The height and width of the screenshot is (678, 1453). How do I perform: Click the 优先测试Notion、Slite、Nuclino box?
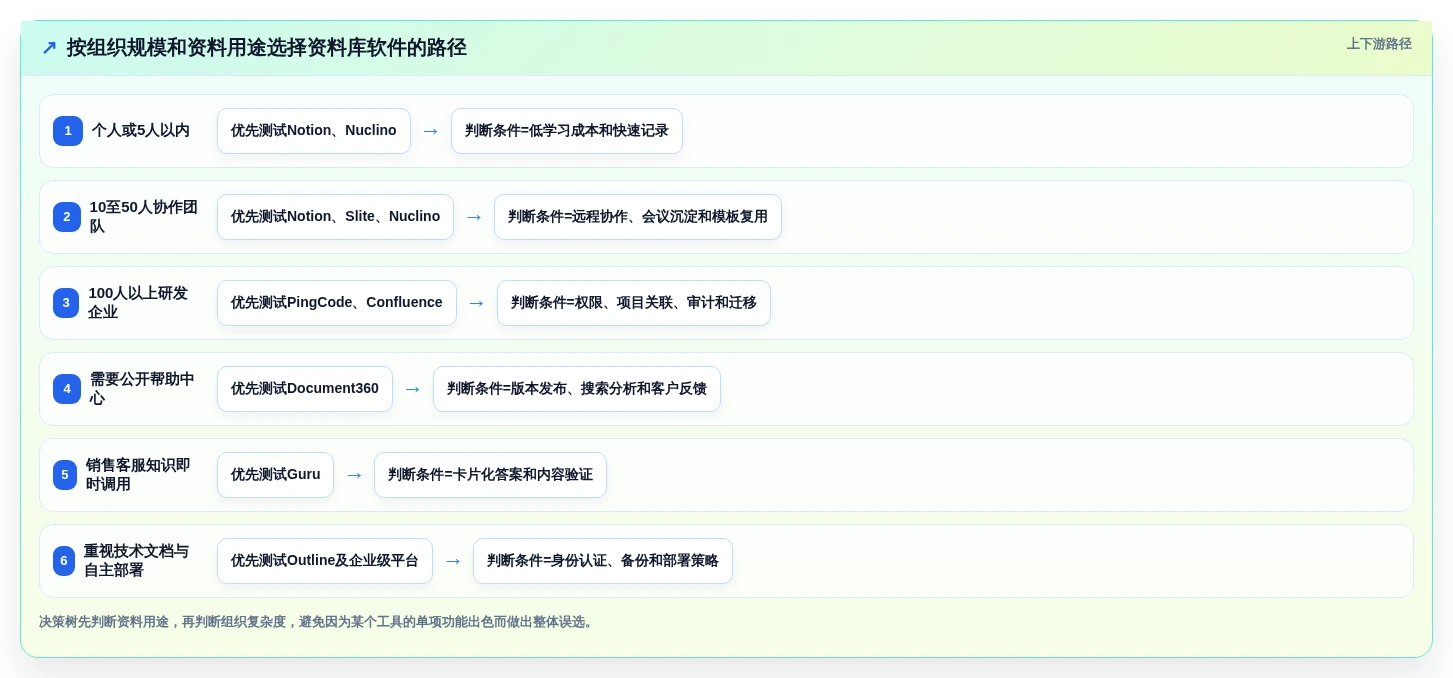335,217
